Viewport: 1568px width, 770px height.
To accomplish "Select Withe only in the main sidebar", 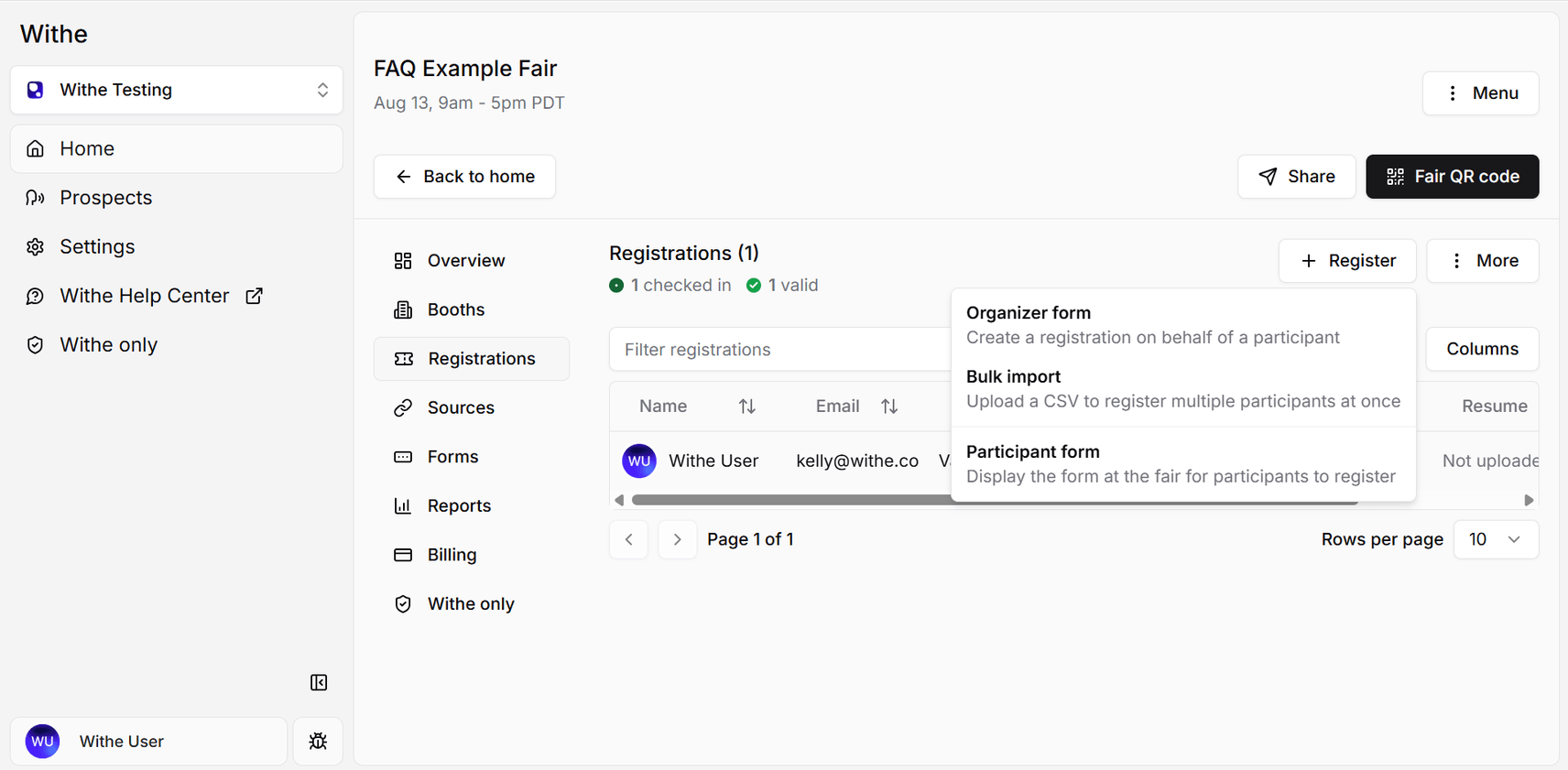I will point(177,344).
